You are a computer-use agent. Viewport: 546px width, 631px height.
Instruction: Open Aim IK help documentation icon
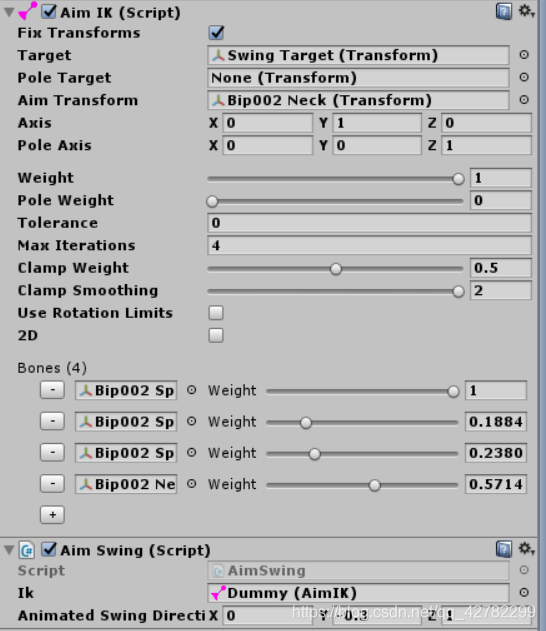coord(504,11)
